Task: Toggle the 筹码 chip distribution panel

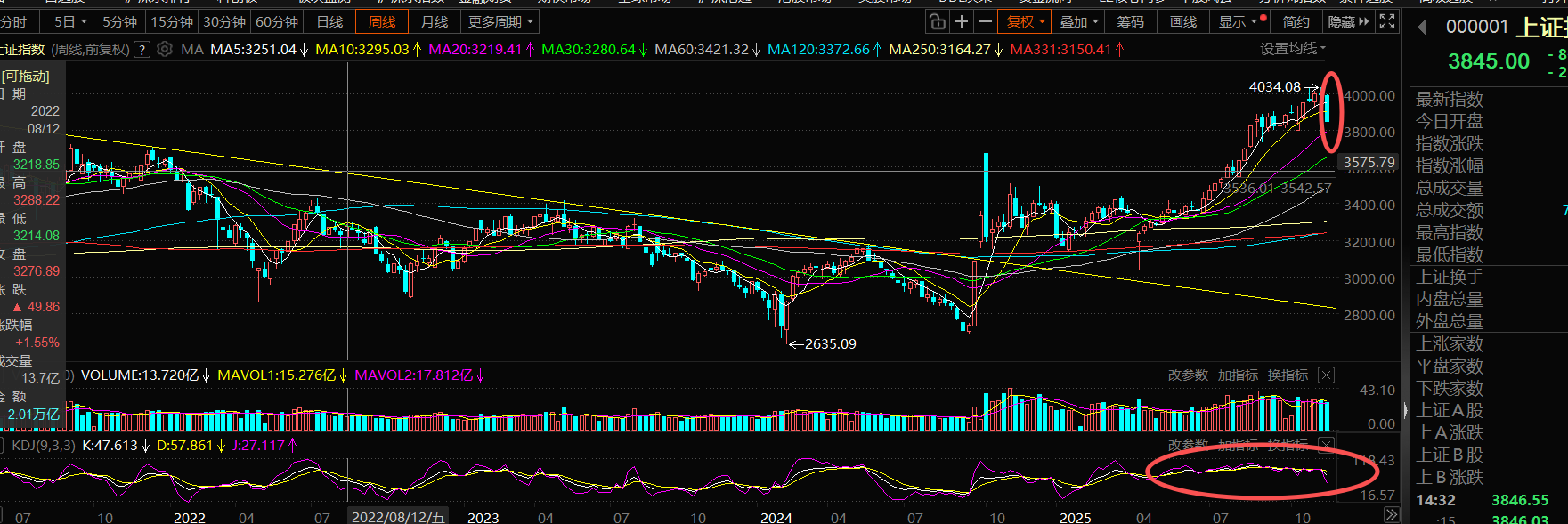Action: pyautogui.click(x=1131, y=21)
